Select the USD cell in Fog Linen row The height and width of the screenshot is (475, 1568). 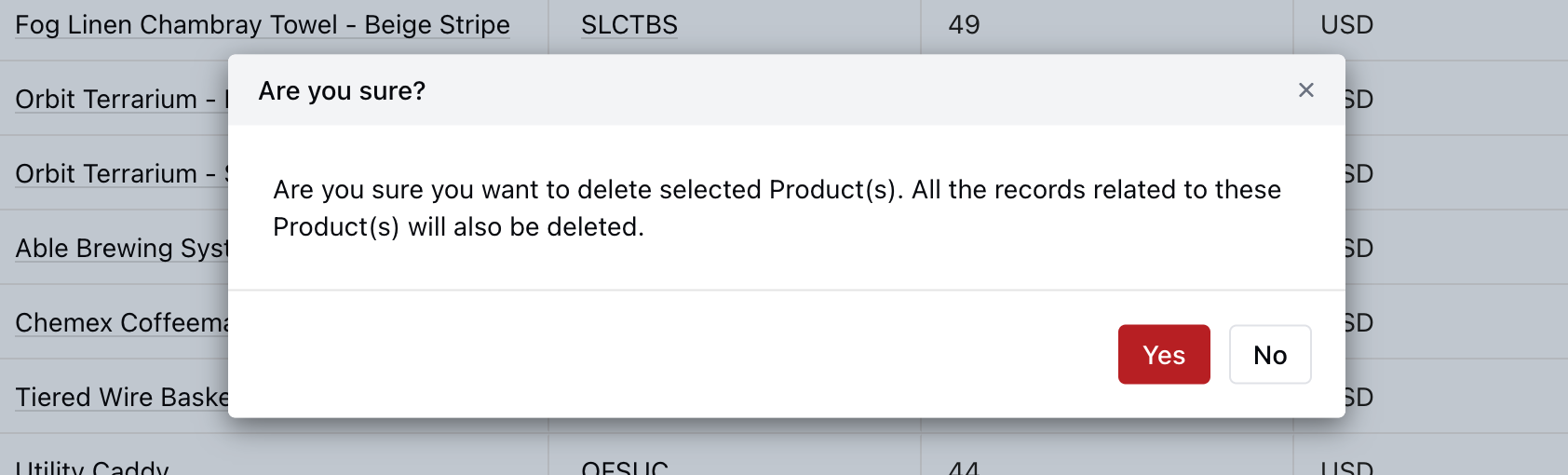click(1430, 25)
